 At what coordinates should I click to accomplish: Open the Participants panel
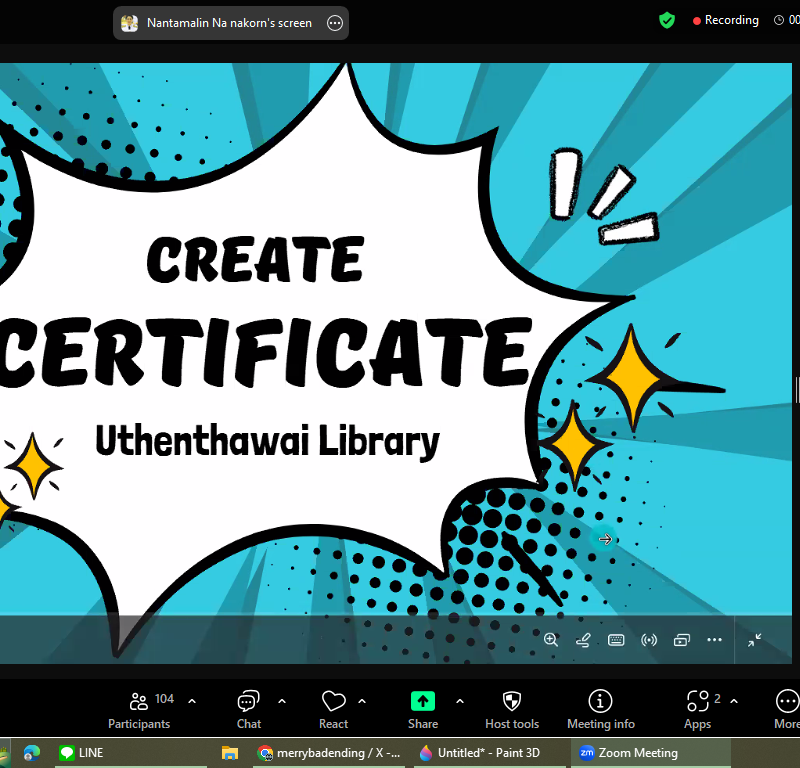(x=139, y=710)
